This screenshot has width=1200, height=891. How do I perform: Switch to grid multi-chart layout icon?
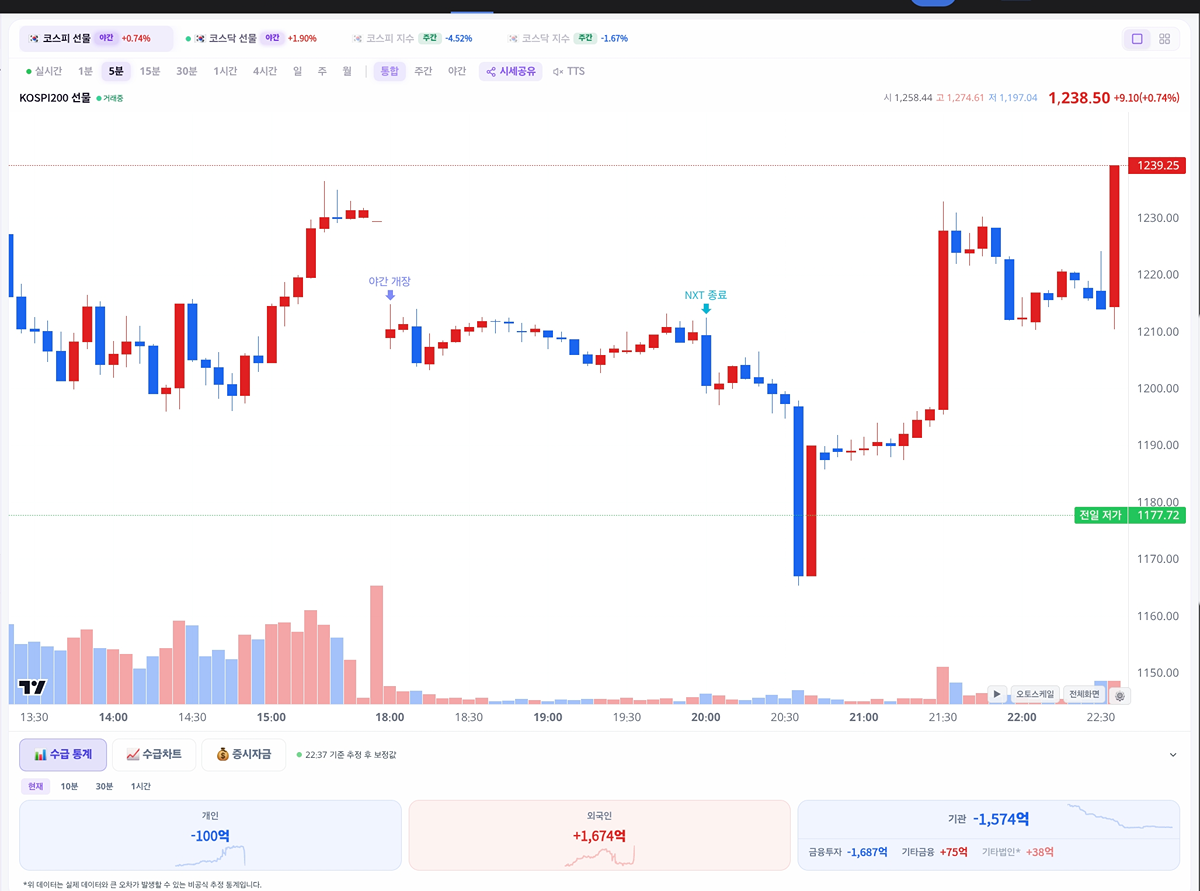[x=1164, y=39]
